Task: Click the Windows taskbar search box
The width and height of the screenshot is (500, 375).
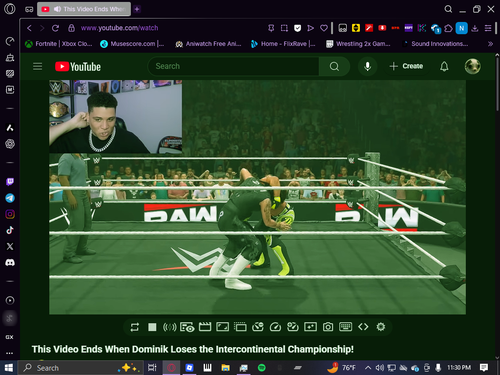Action: coord(80,368)
